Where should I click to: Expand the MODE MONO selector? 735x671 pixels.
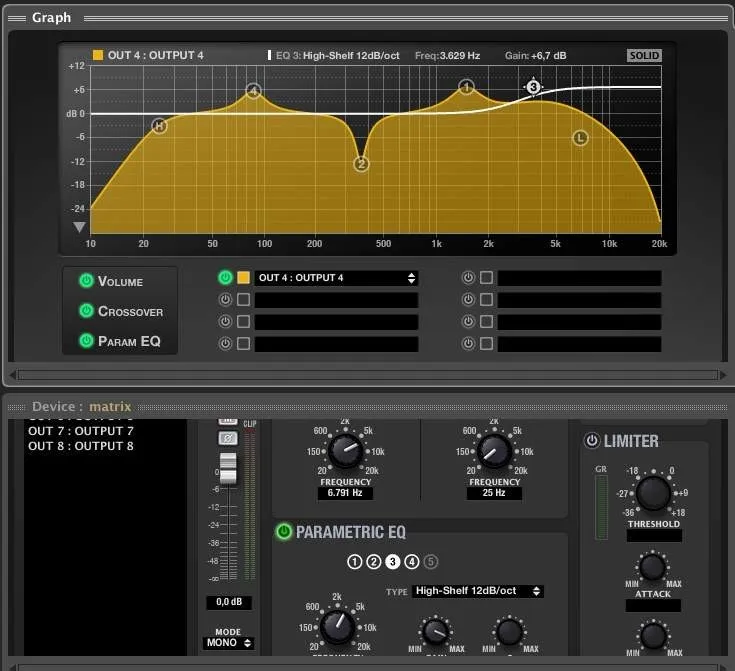(228, 643)
